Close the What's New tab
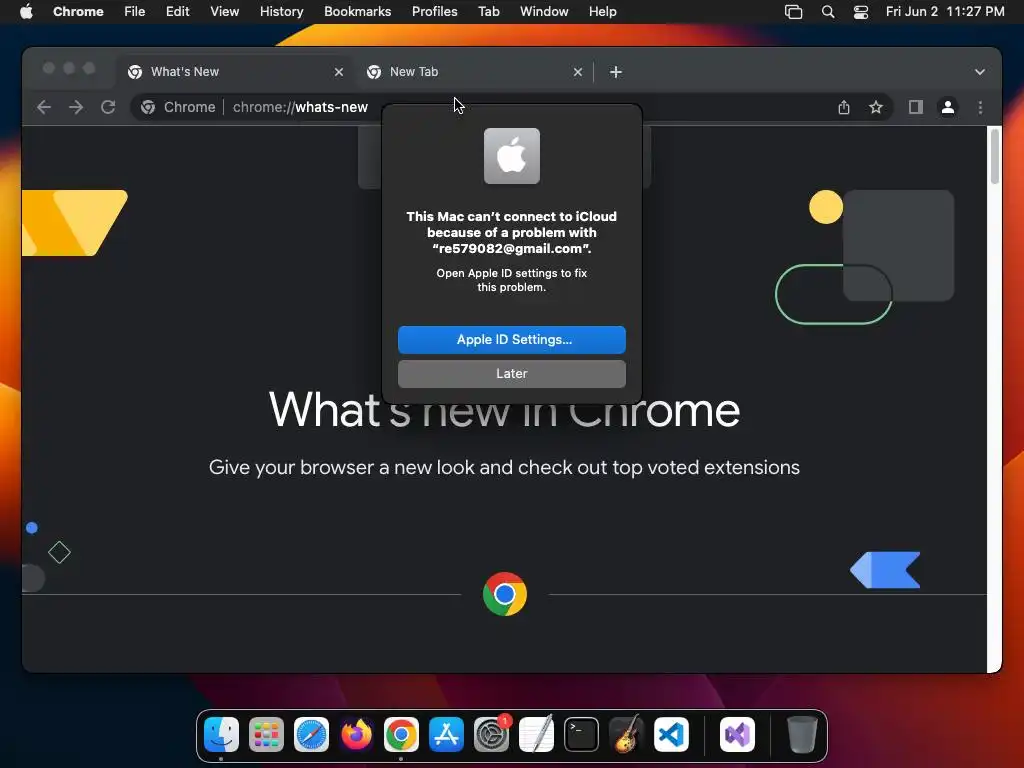The image size is (1024, 768). [x=338, y=72]
